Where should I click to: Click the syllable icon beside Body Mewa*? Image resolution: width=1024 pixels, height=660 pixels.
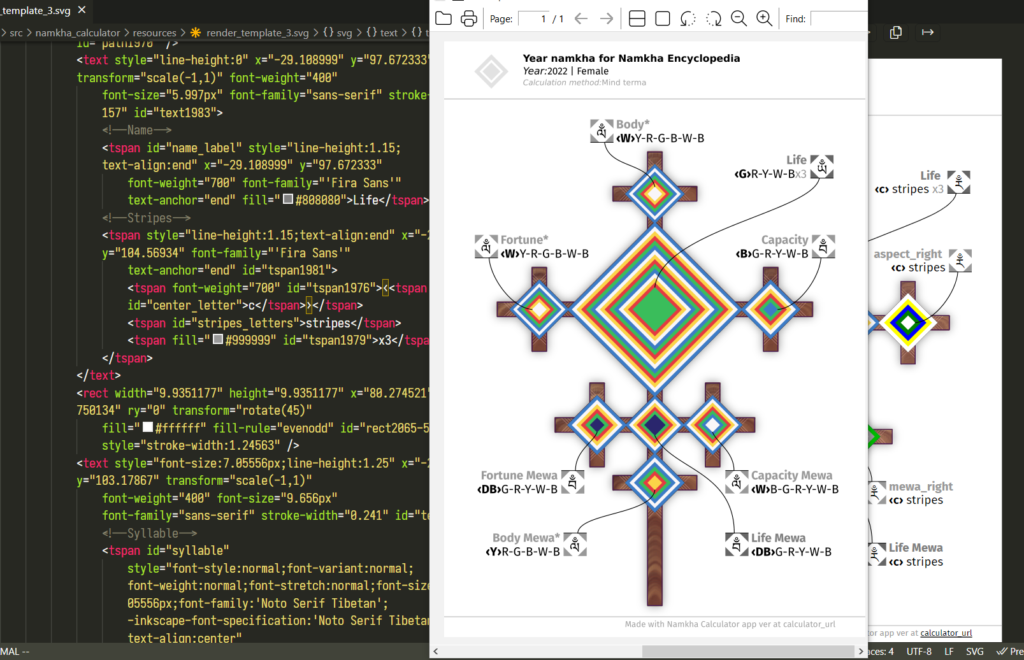tap(575, 544)
